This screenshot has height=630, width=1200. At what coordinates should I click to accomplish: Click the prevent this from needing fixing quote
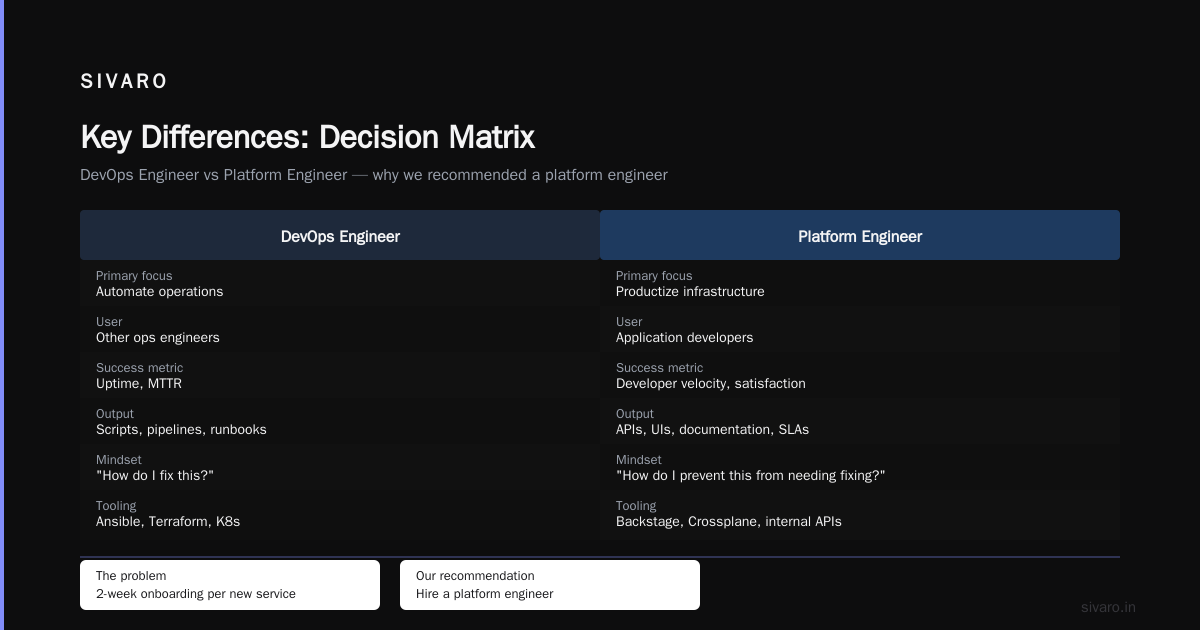(751, 476)
